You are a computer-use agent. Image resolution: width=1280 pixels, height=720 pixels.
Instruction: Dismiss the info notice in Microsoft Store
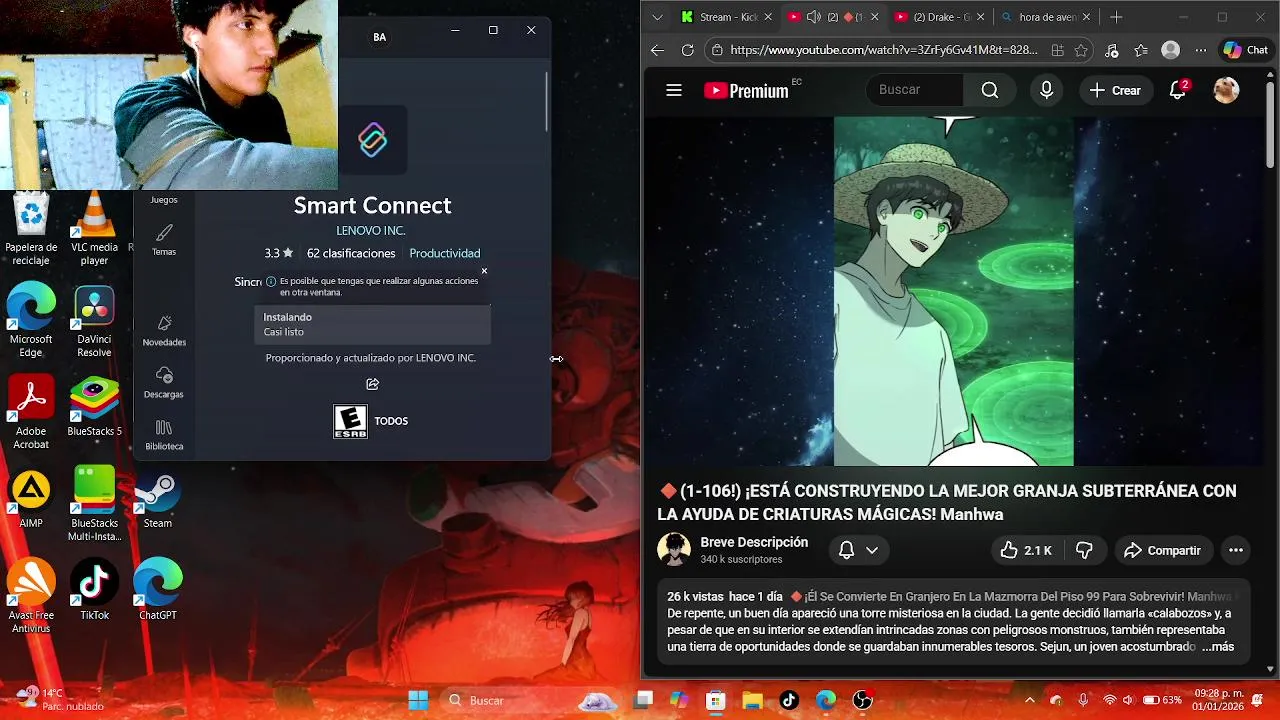(484, 271)
